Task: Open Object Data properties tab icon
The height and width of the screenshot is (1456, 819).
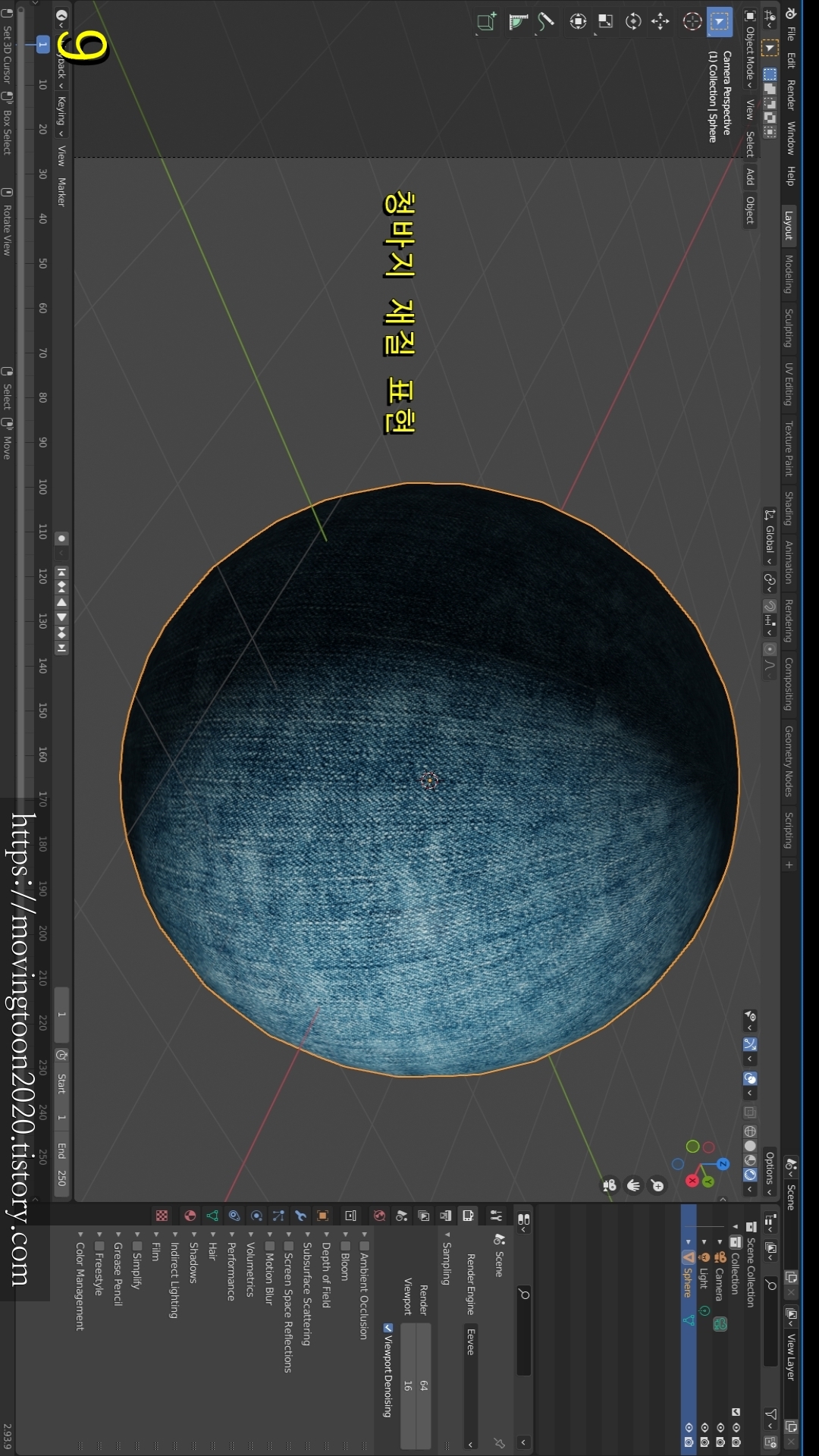Action: (212, 1216)
